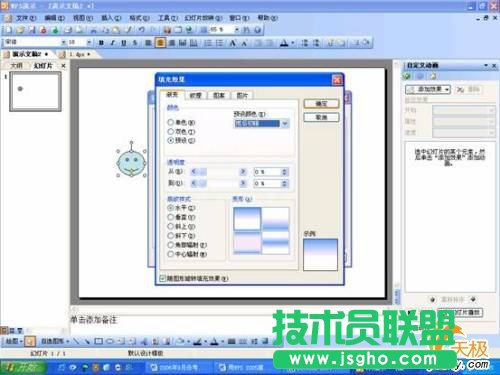Select the rectangle shape drawing tool
500x375 pixels.
[98, 341]
